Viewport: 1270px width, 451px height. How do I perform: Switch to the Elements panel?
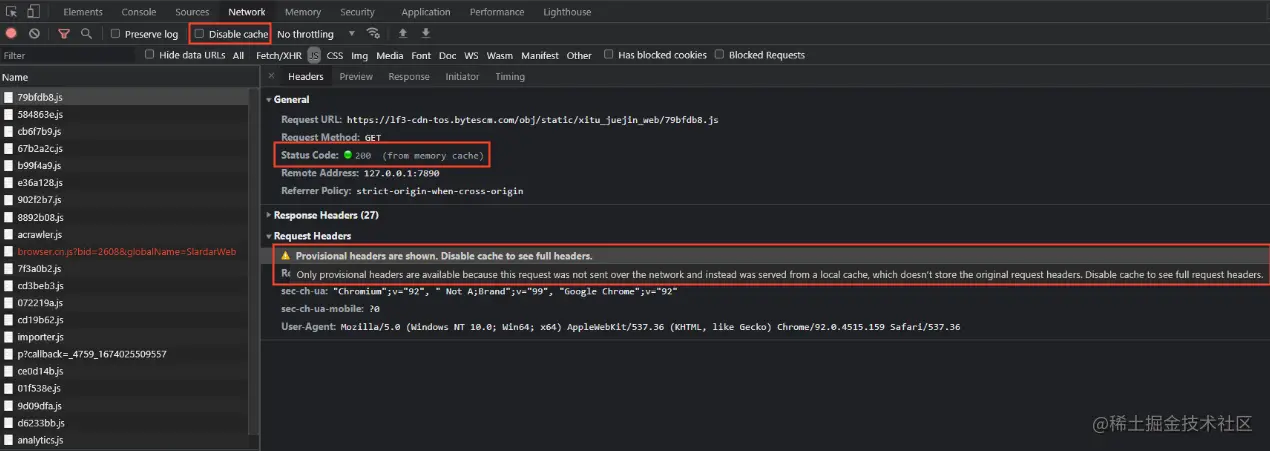pyautogui.click(x=83, y=12)
